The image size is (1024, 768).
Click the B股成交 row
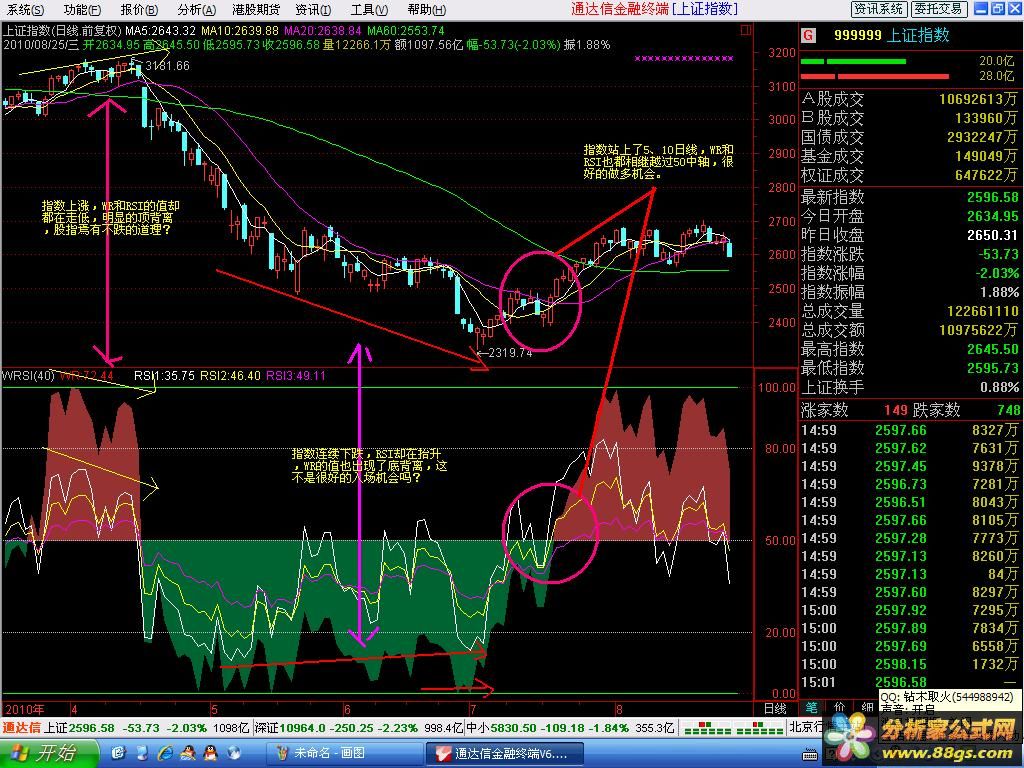[x=909, y=118]
